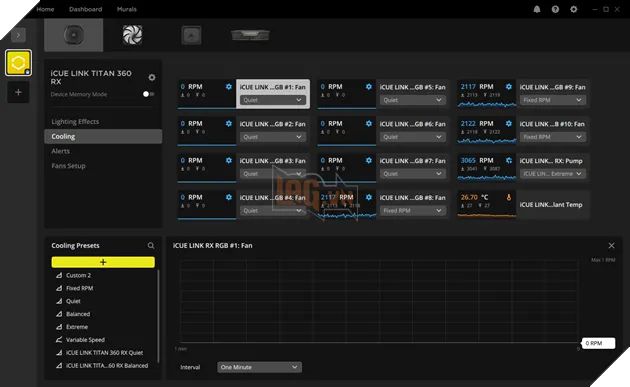Viewport: 630px width, 387px height.
Task: Open iCUE settings gear in title bar
Action: click(574, 9)
